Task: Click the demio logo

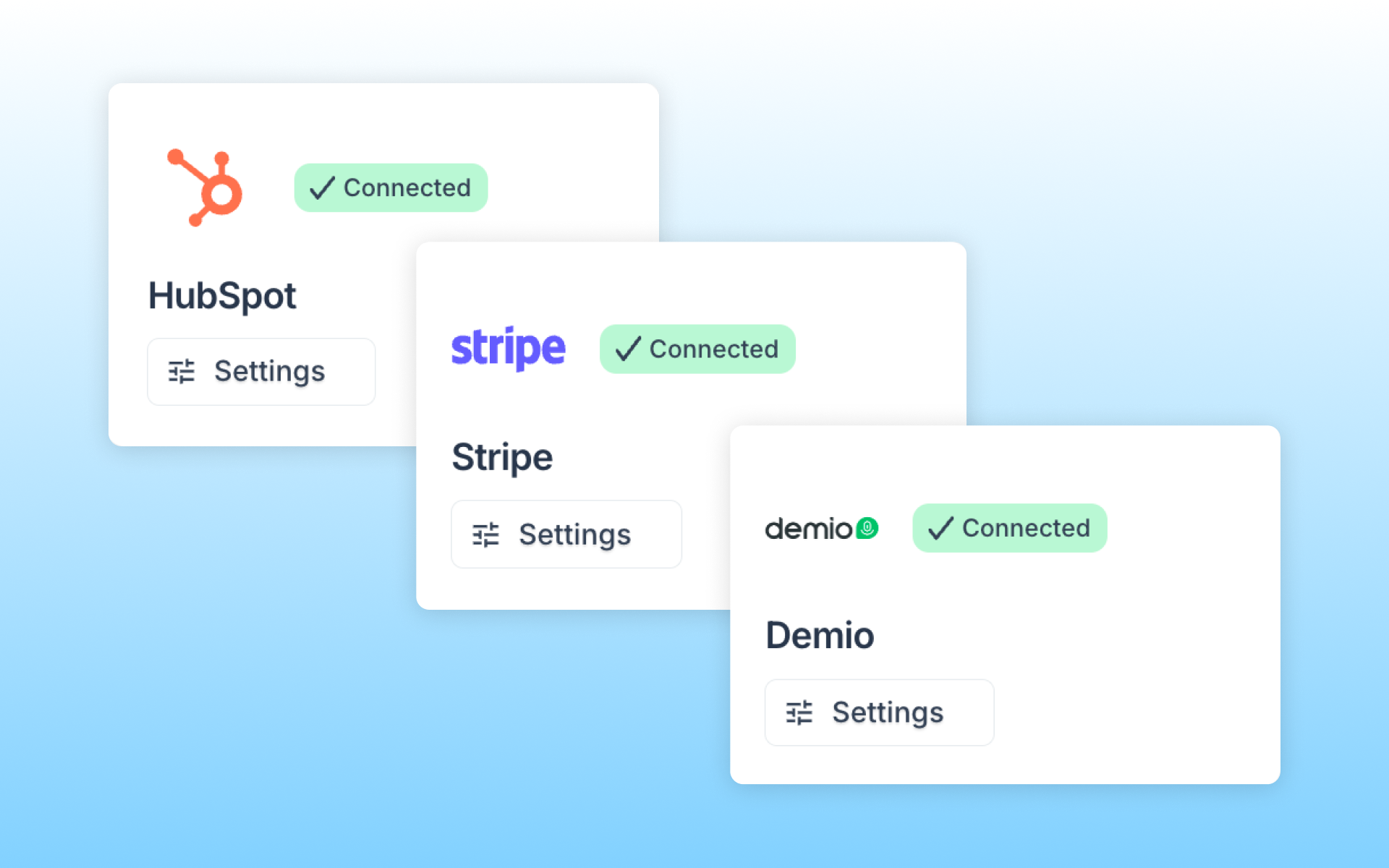Action: click(822, 529)
